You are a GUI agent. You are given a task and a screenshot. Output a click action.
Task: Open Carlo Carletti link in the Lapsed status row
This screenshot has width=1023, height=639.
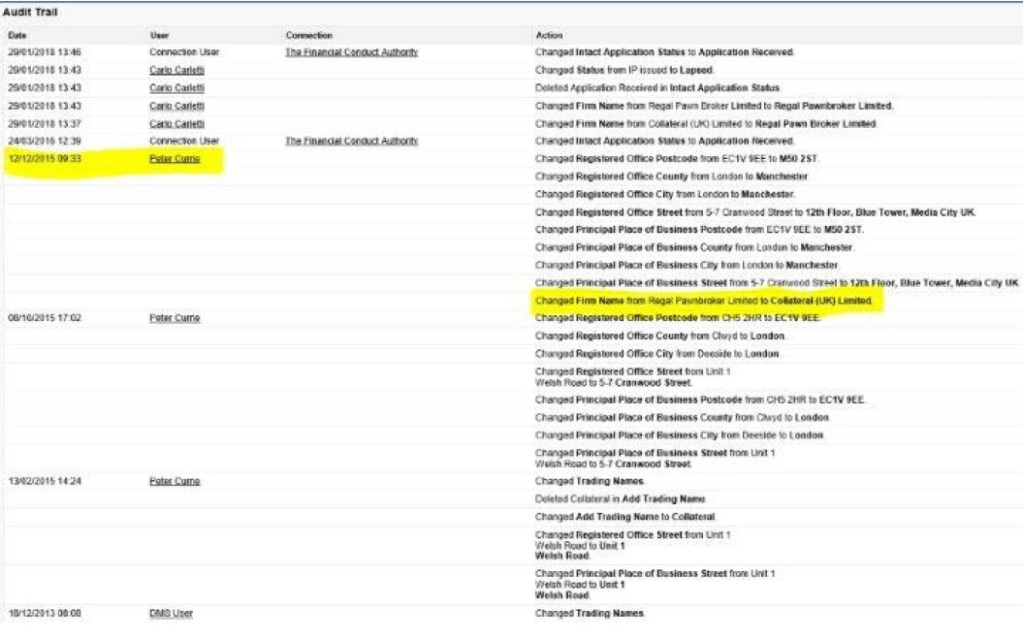(x=177, y=70)
